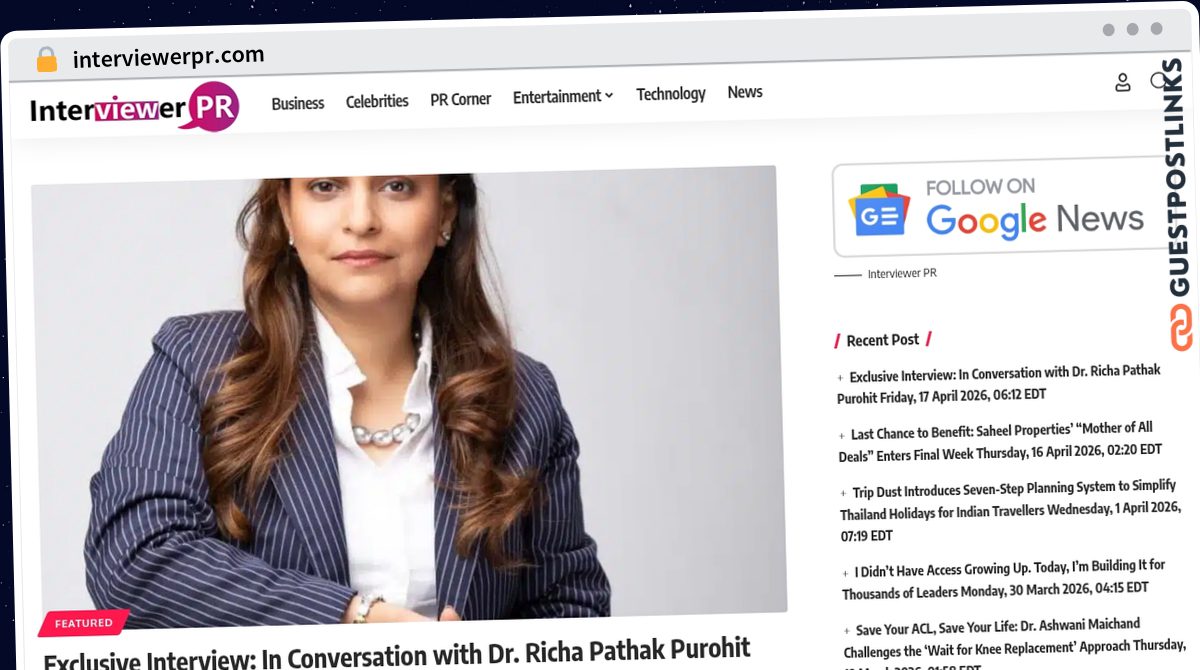Viewport: 1200px width, 670px height.
Task: Open the Celebrities menu item
Action: tap(377, 101)
